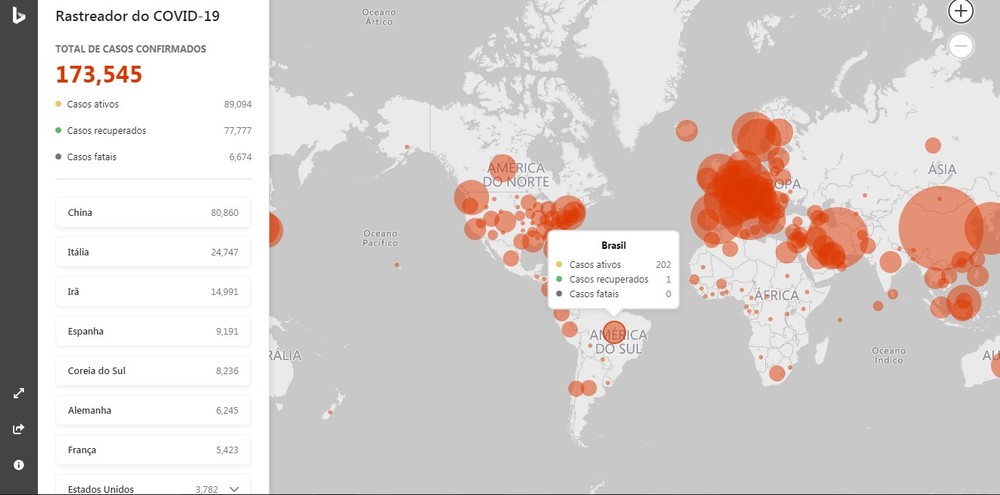Open the info icon in sidebar

[x=18, y=465]
